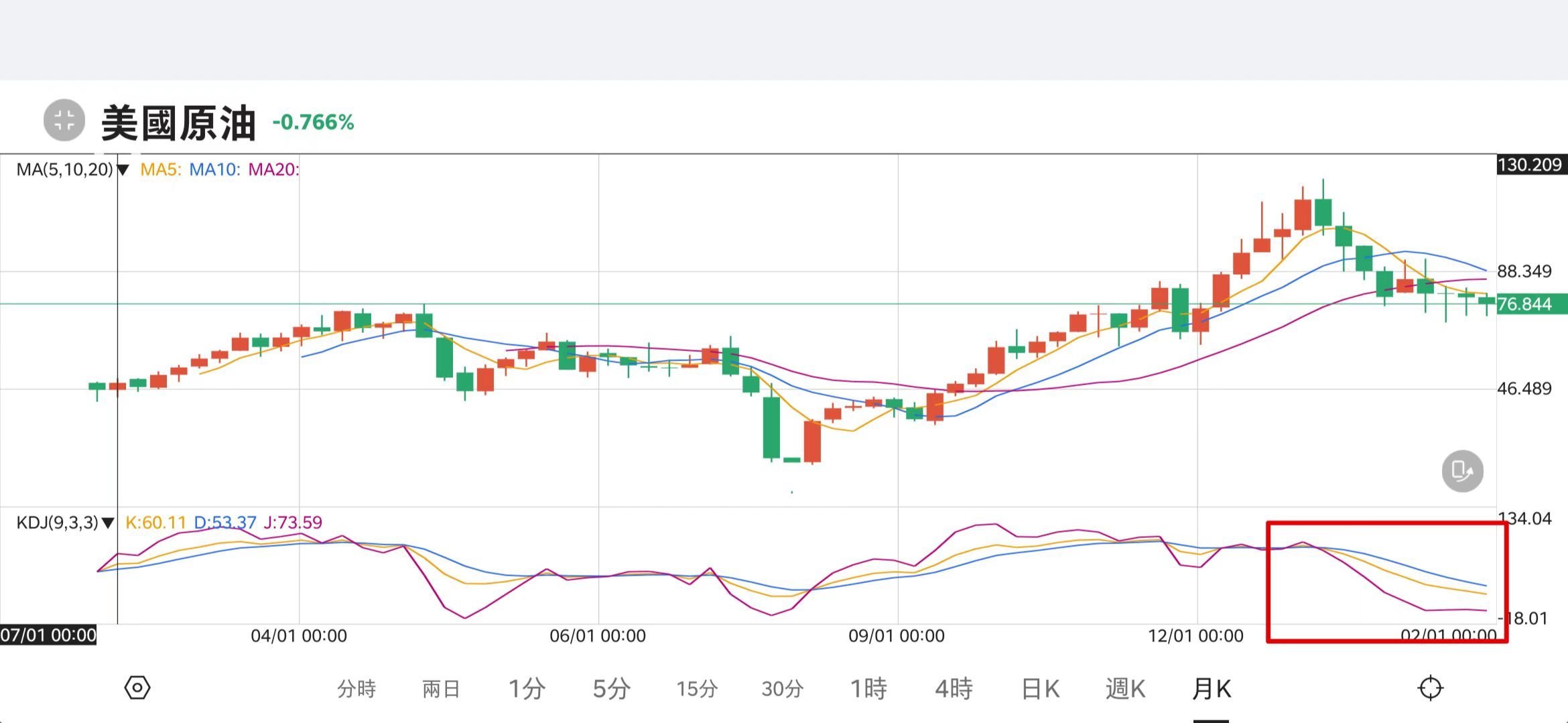Select the 5分 interval
1568x723 pixels.
[x=611, y=689]
